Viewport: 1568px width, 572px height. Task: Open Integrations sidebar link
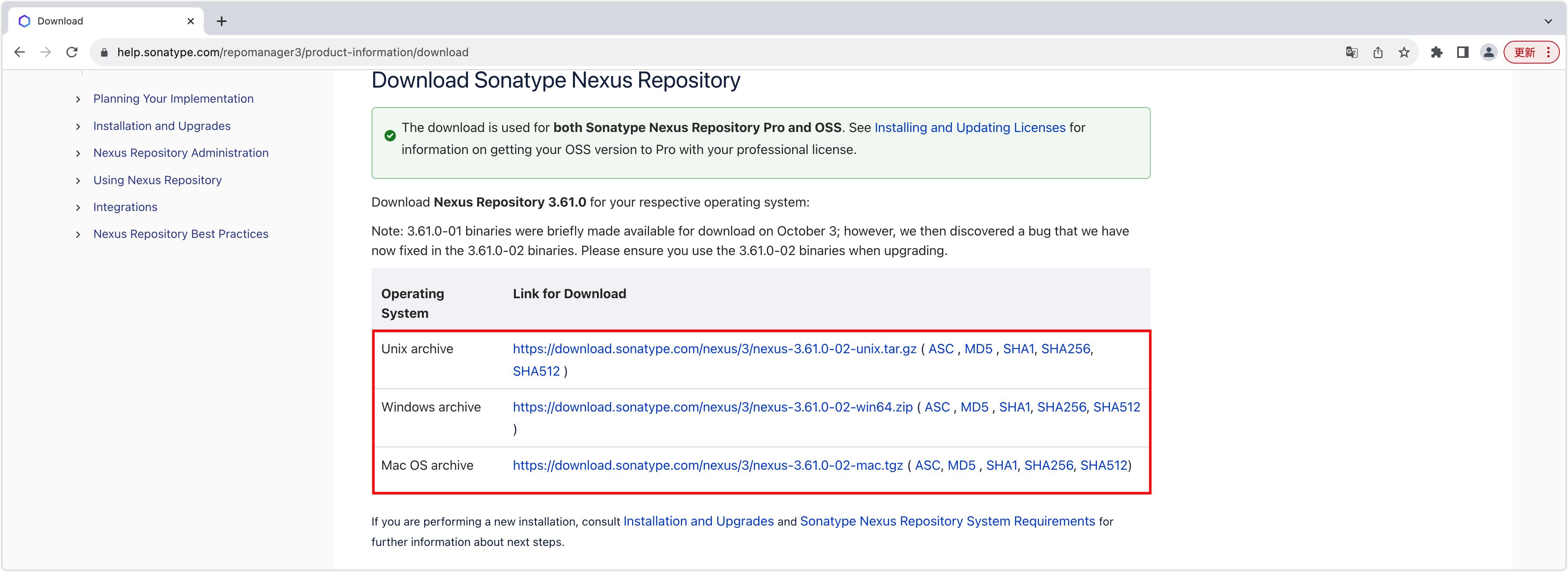tap(126, 207)
